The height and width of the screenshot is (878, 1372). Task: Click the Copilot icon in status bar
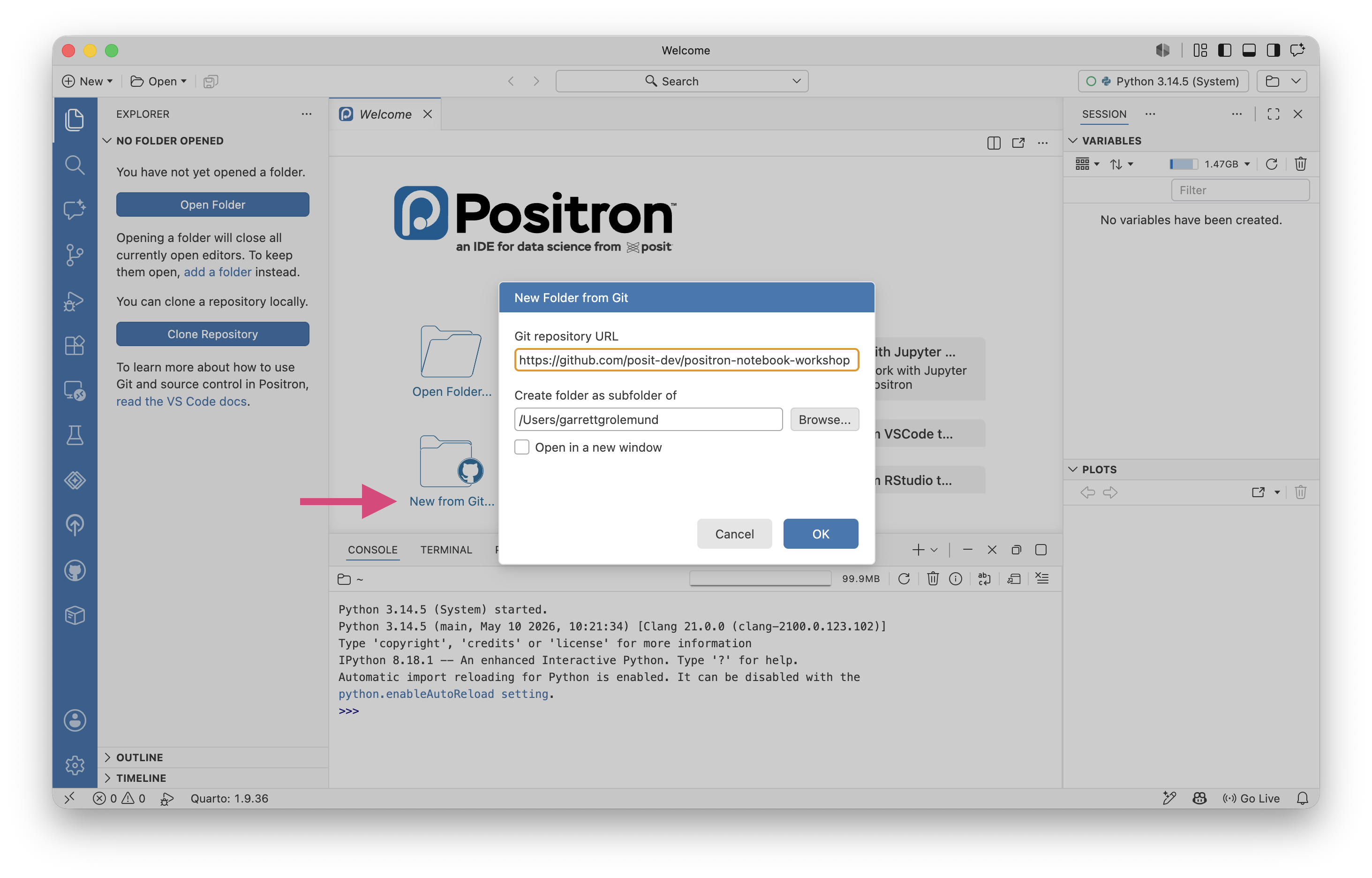1199,798
